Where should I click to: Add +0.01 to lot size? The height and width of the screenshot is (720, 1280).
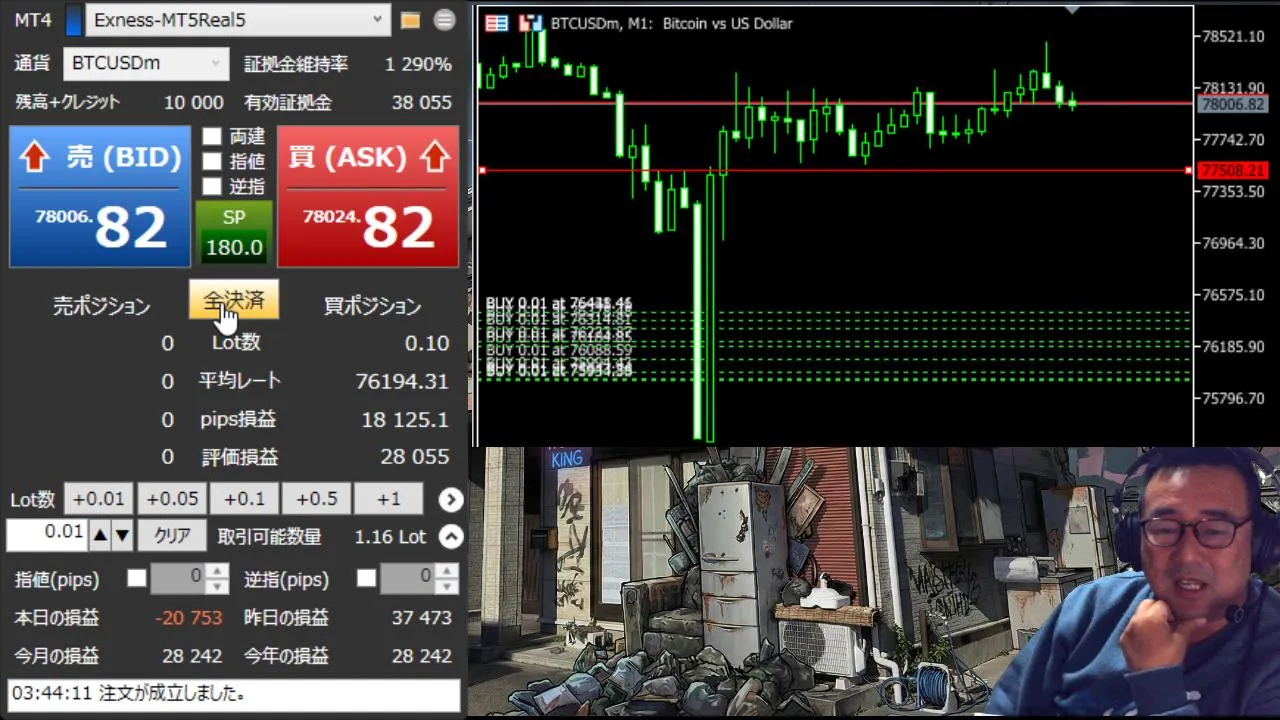[98, 499]
